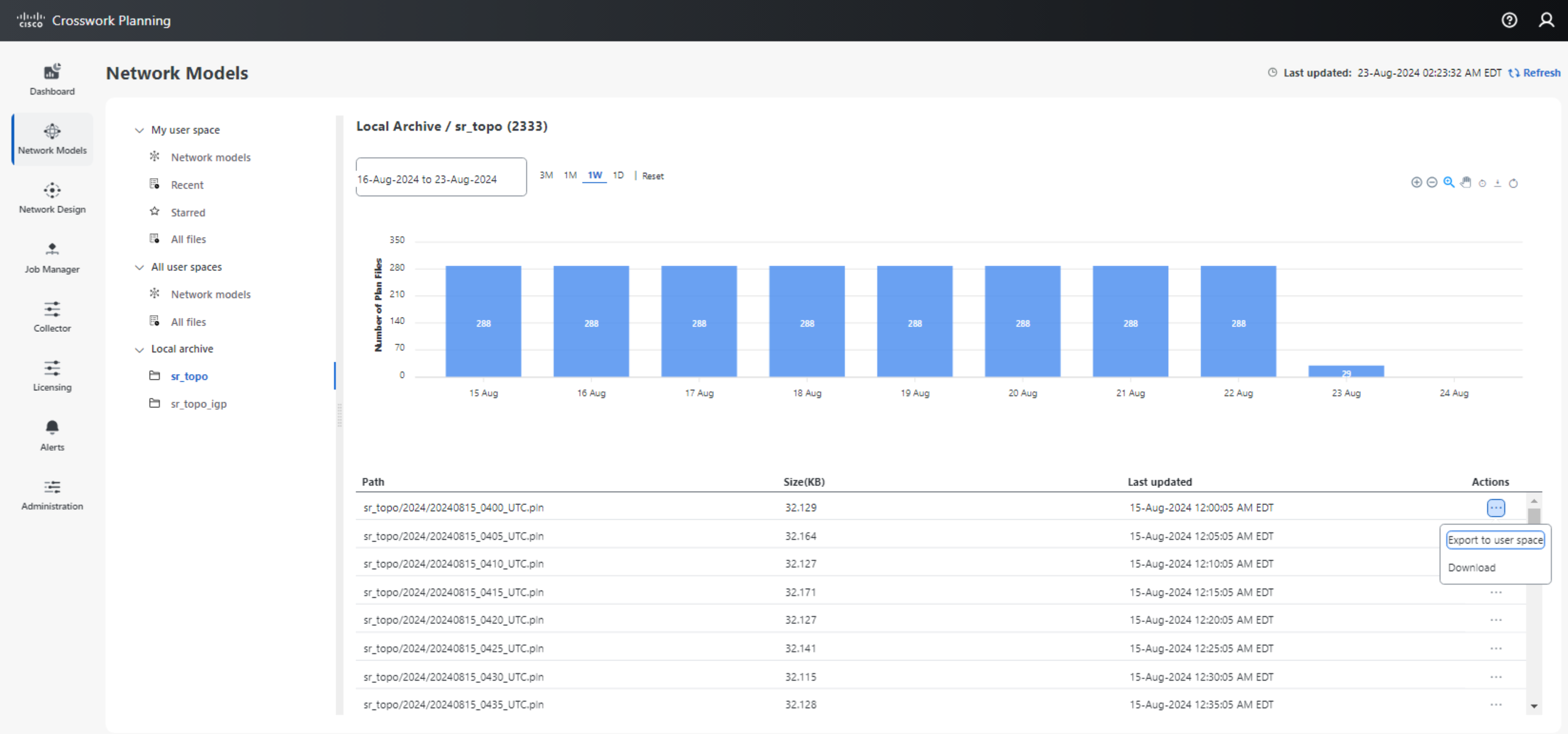The width and height of the screenshot is (1568, 734).
Task: Choose Download from actions menu
Action: pyautogui.click(x=1471, y=568)
